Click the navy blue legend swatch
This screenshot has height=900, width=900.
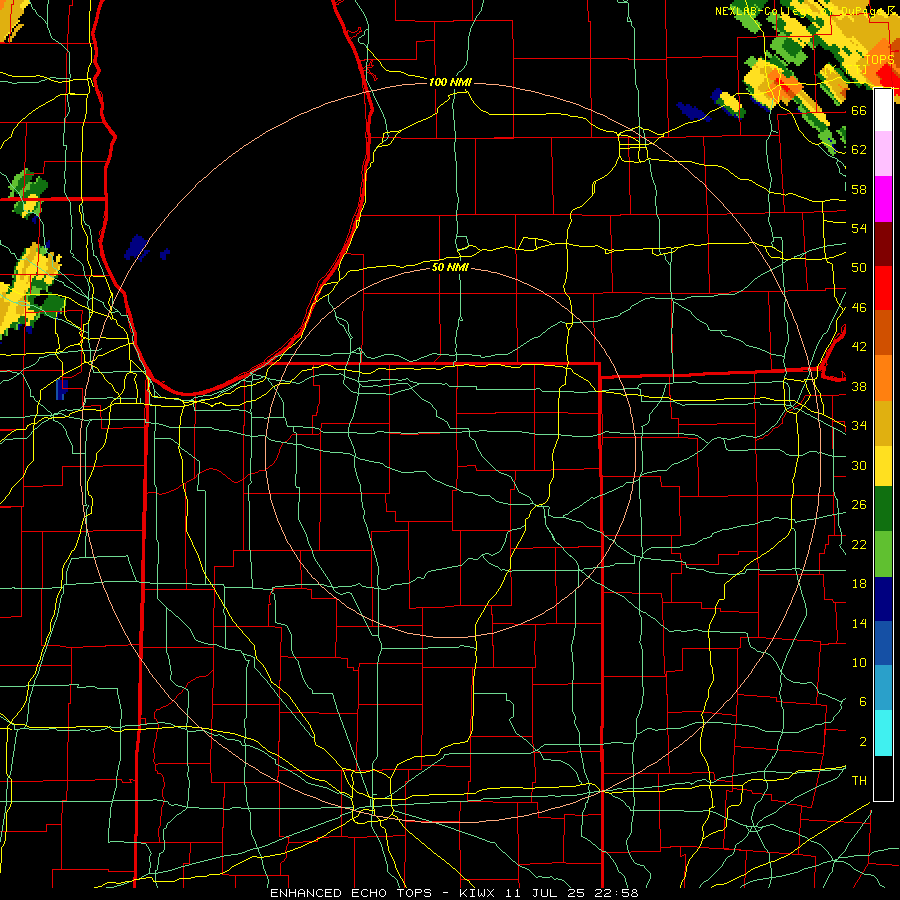[x=883, y=599]
